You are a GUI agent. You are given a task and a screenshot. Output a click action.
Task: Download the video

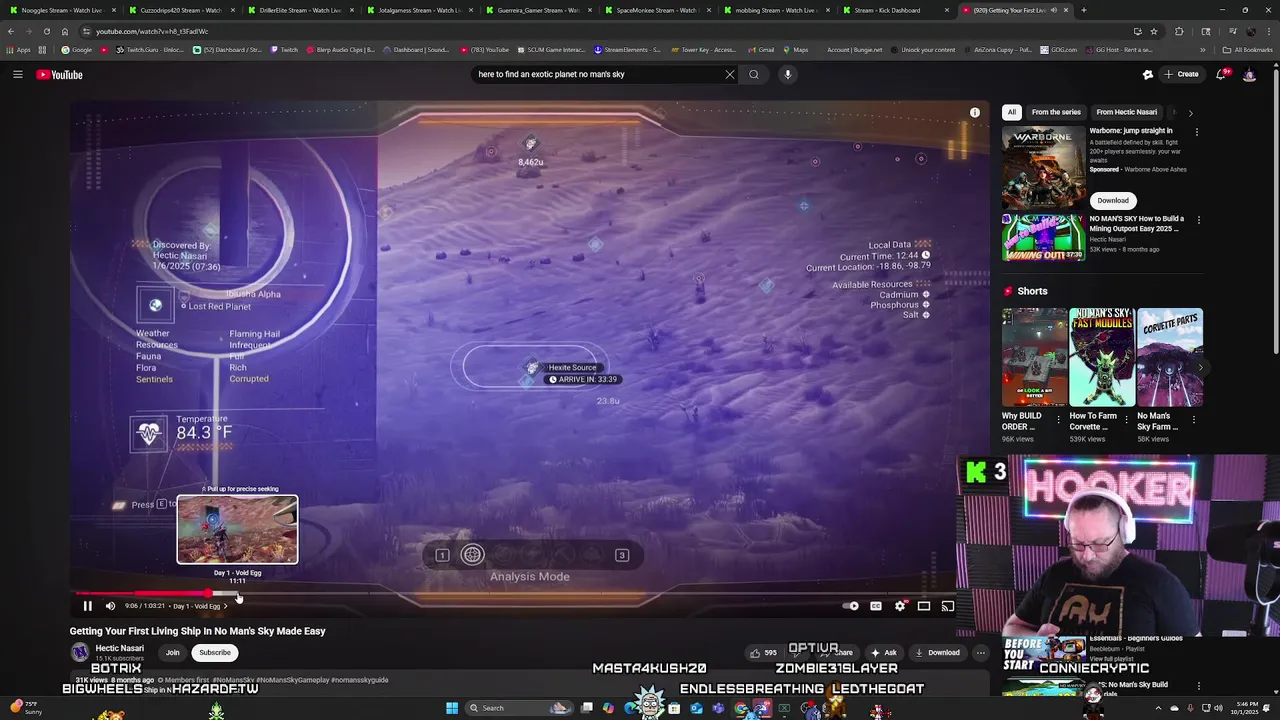[x=937, y=653]
